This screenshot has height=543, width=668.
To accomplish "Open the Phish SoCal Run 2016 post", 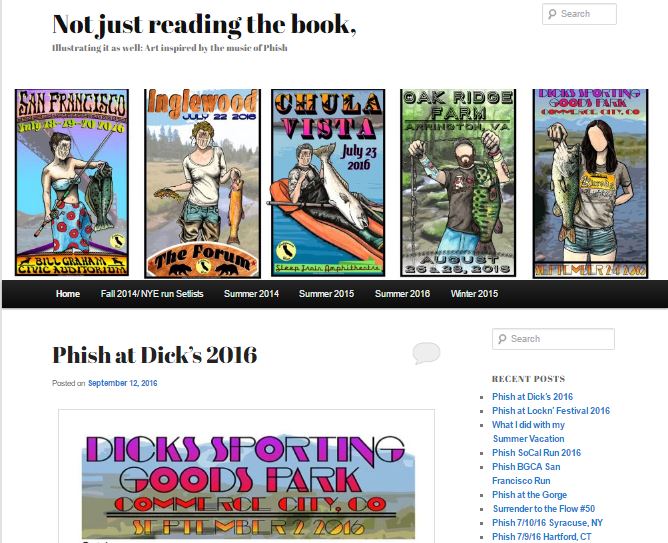I will (x=536, y=453).
